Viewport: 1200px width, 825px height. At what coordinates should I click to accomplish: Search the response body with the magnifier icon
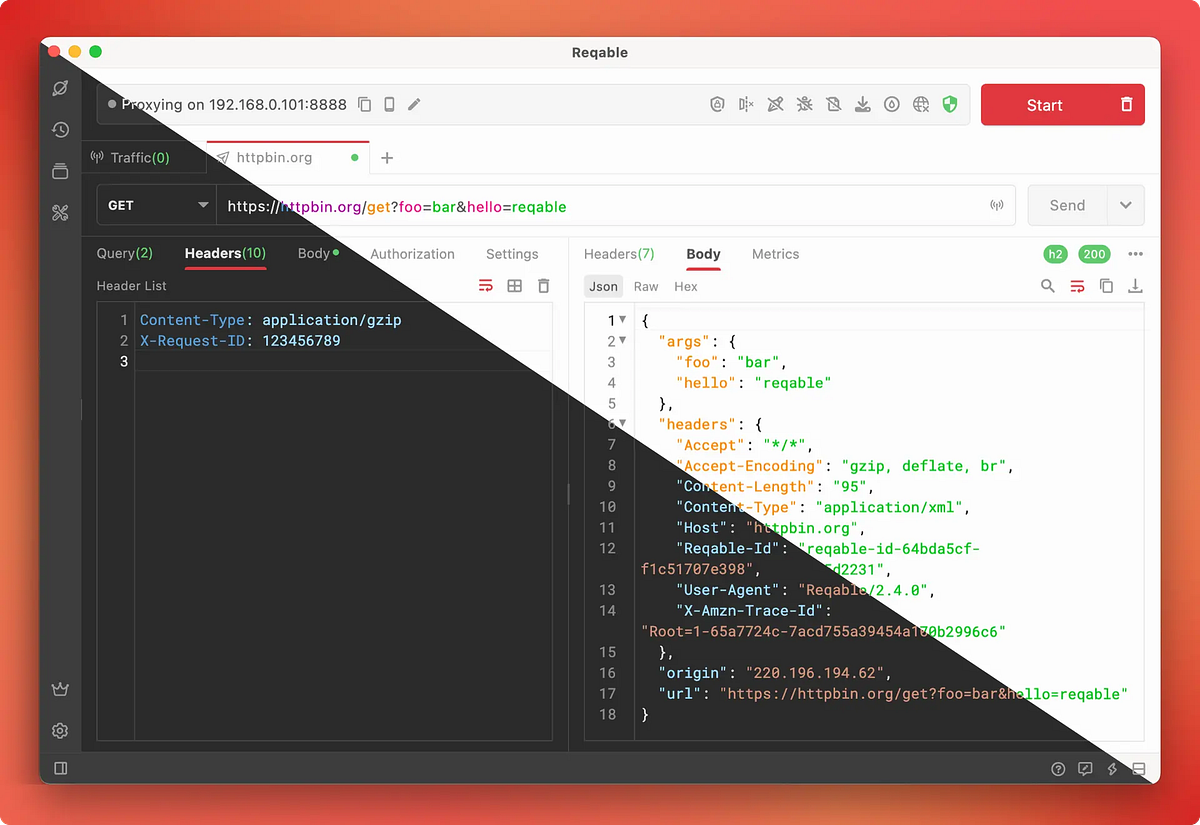point(1047,286)
